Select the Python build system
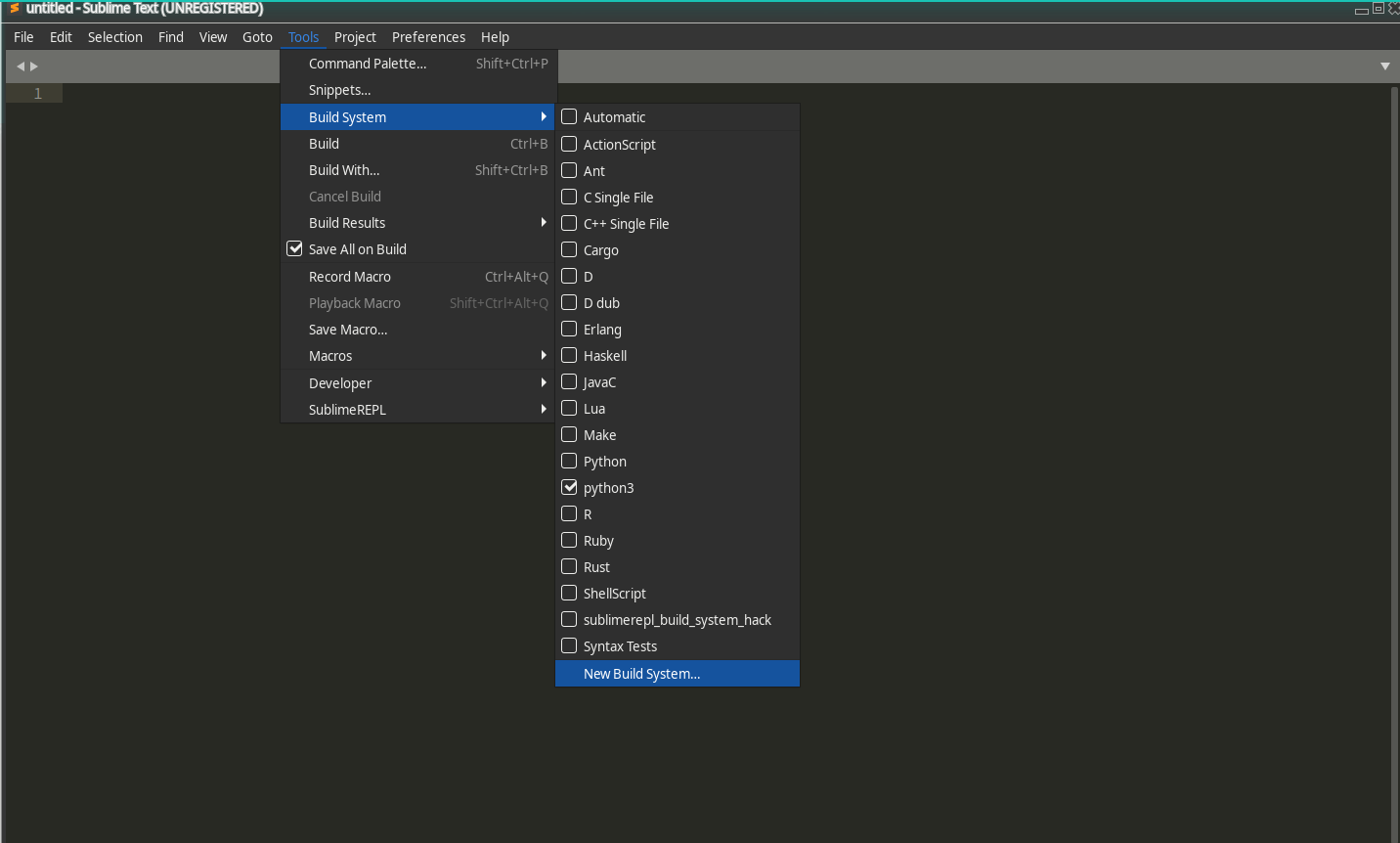Screen dimensions: 1400x843 678,461
